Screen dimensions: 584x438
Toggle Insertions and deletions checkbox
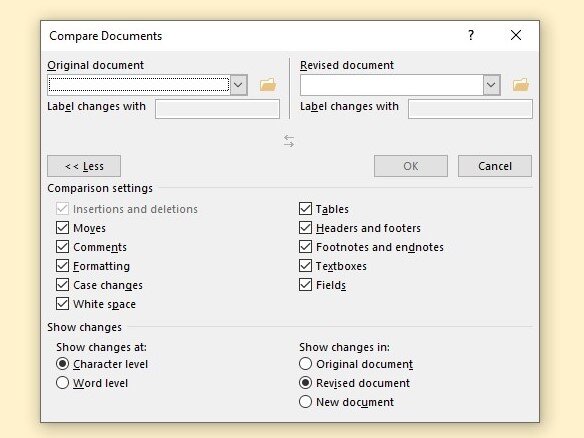point(62,209)
